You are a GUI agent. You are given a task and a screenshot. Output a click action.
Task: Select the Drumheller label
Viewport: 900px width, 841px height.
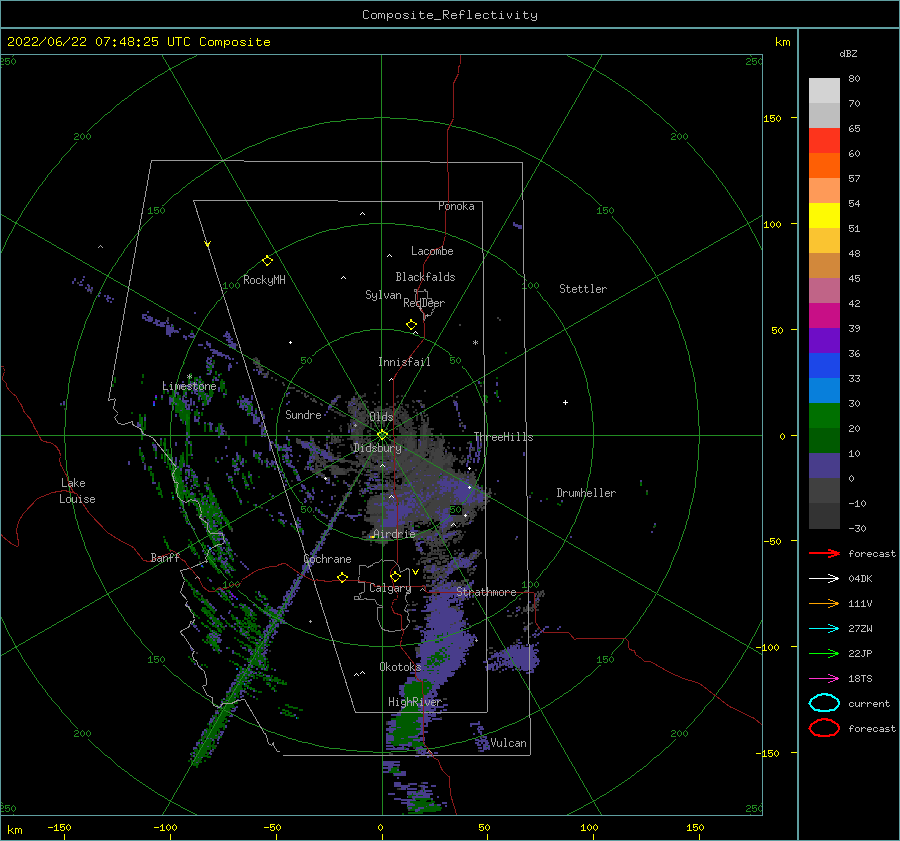pos(586,493)
